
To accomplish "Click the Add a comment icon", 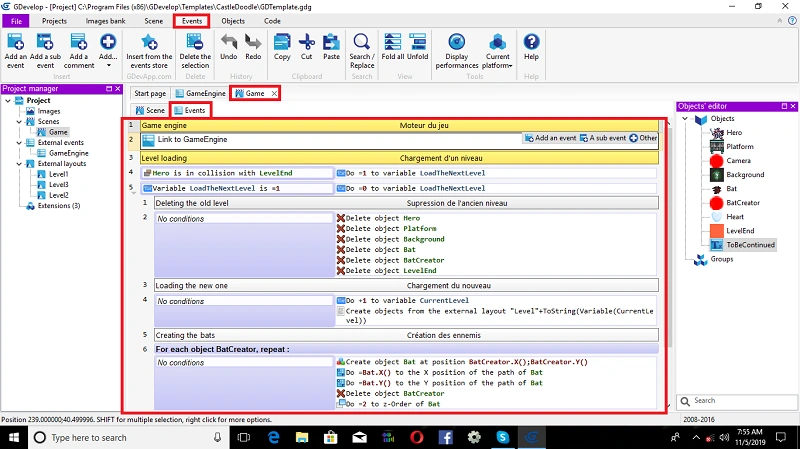I will [79, 42].
